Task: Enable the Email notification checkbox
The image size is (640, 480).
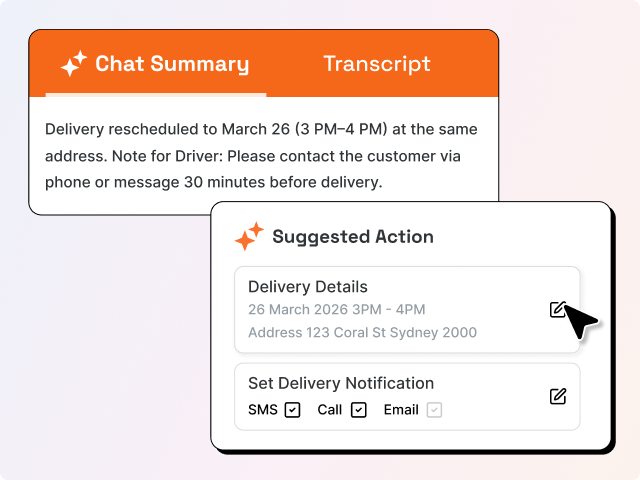Action: coord(434,409)
